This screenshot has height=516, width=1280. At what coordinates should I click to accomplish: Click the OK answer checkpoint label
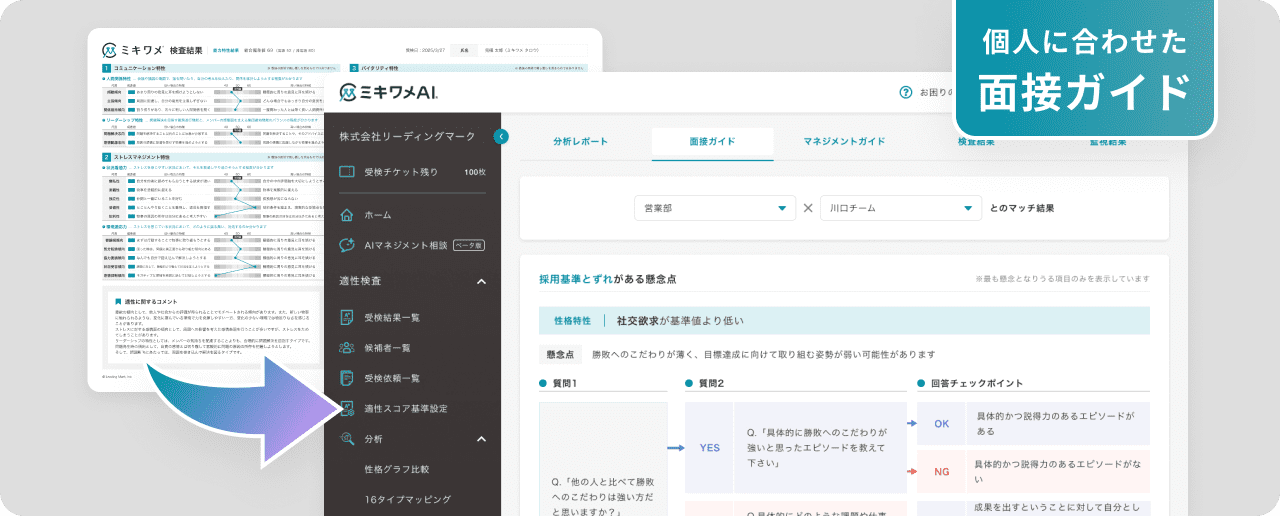941,424
